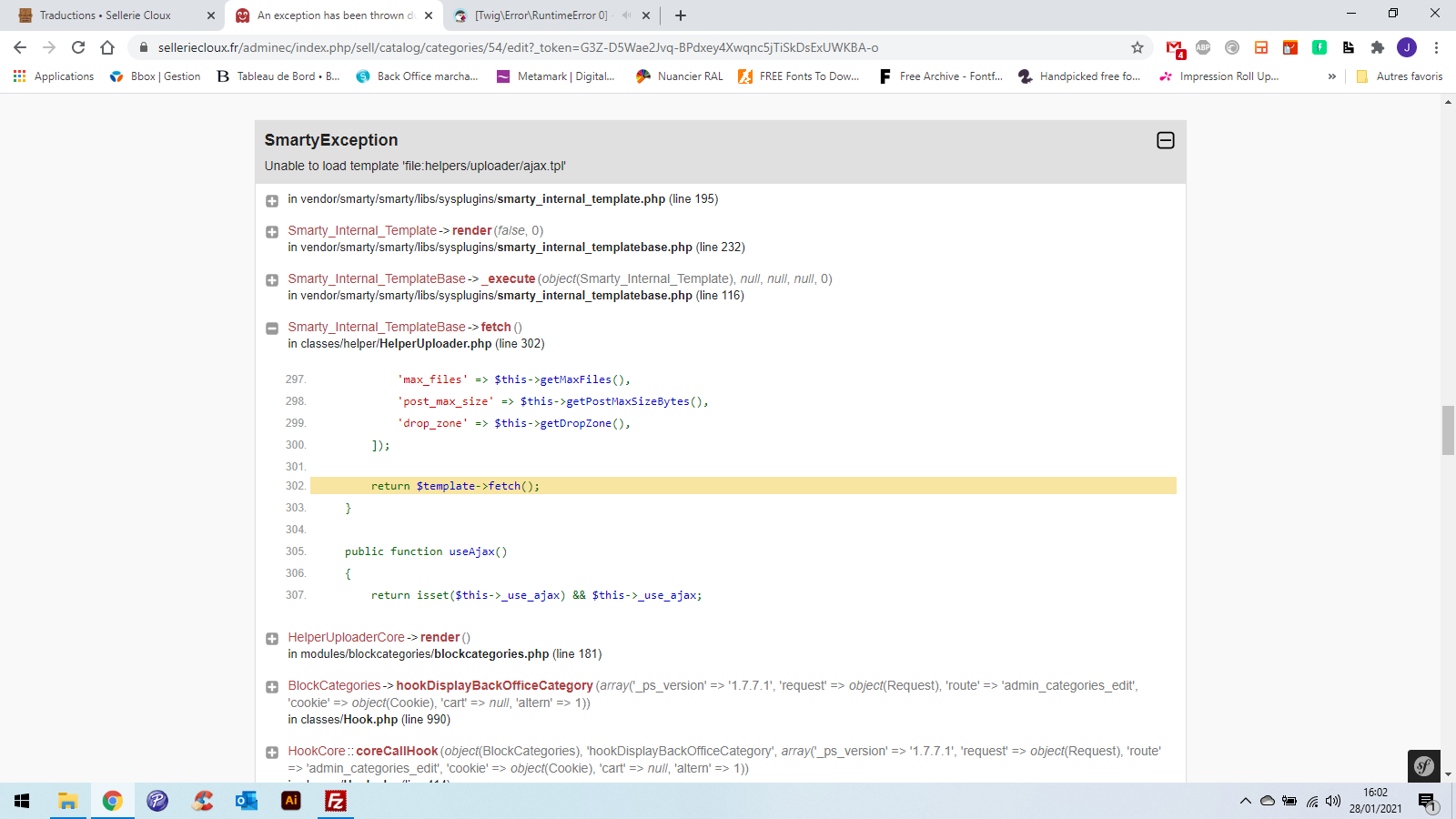Open the Windows Start menu
This screenshot has width=1456, height=819.
(x=22, y=801)
